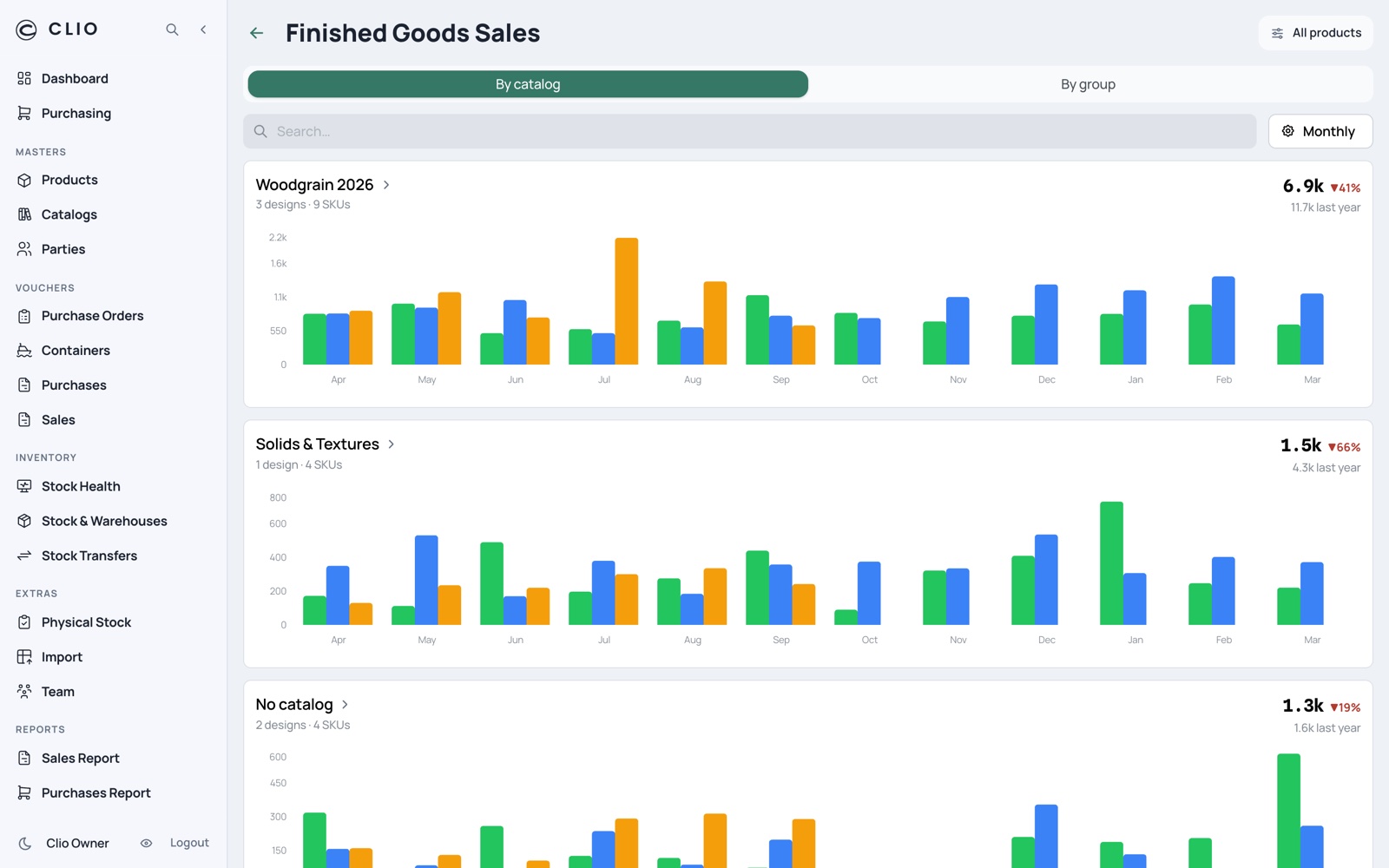Switch to By group tab
This screenshot has width=1389, height=868.
(x=1088, y=84)
